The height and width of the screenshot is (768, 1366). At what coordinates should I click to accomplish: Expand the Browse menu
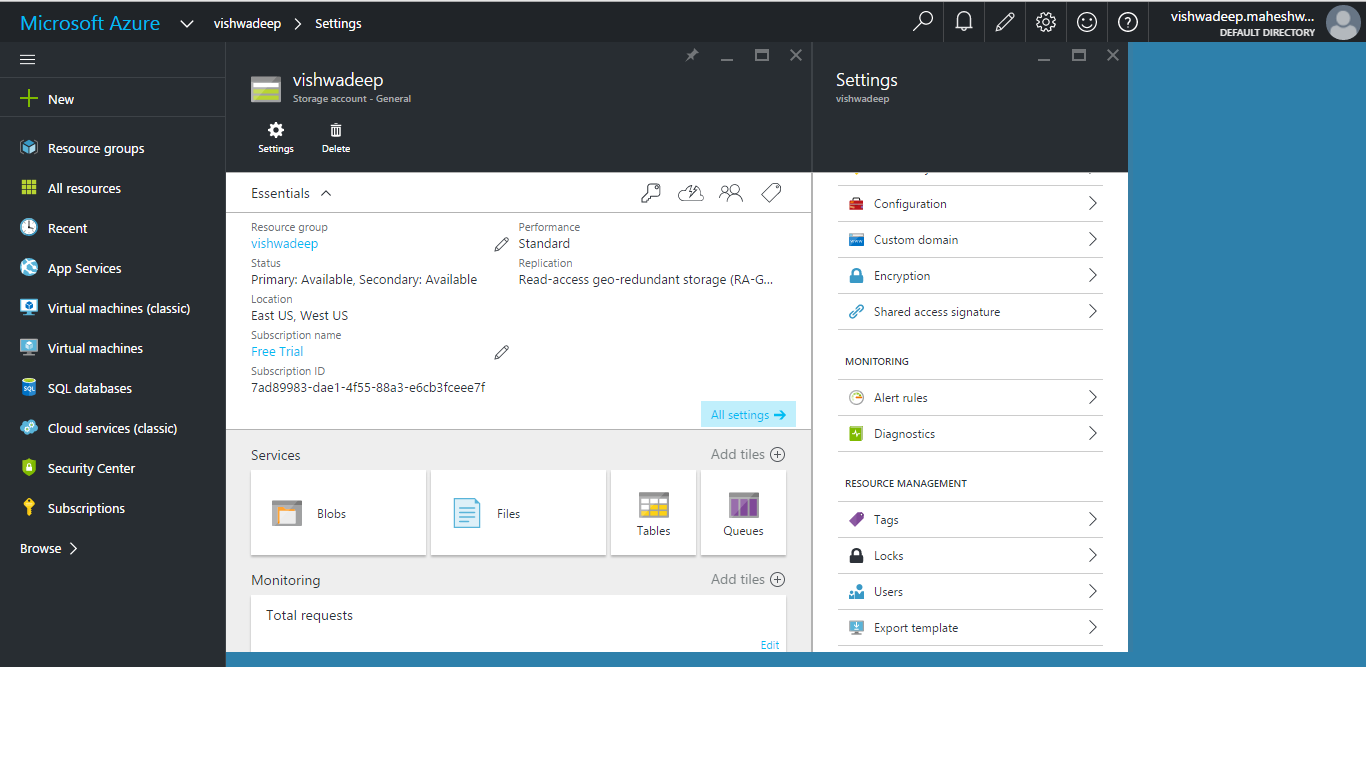coord(49,548)
